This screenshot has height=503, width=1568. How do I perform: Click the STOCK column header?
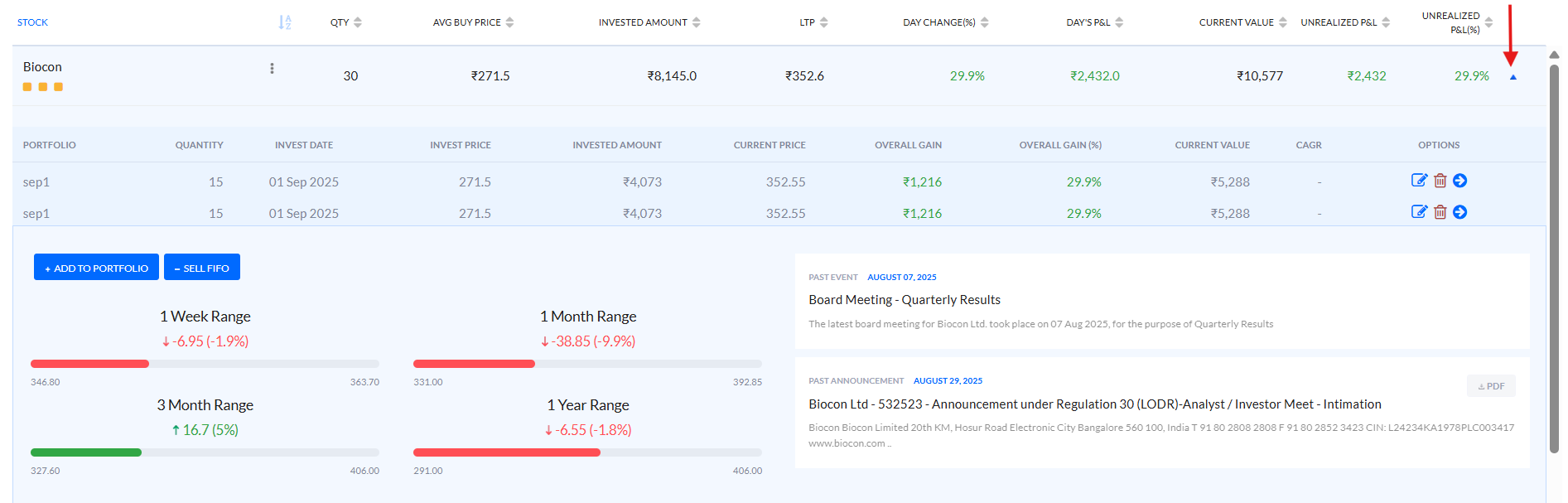point(33,22)
